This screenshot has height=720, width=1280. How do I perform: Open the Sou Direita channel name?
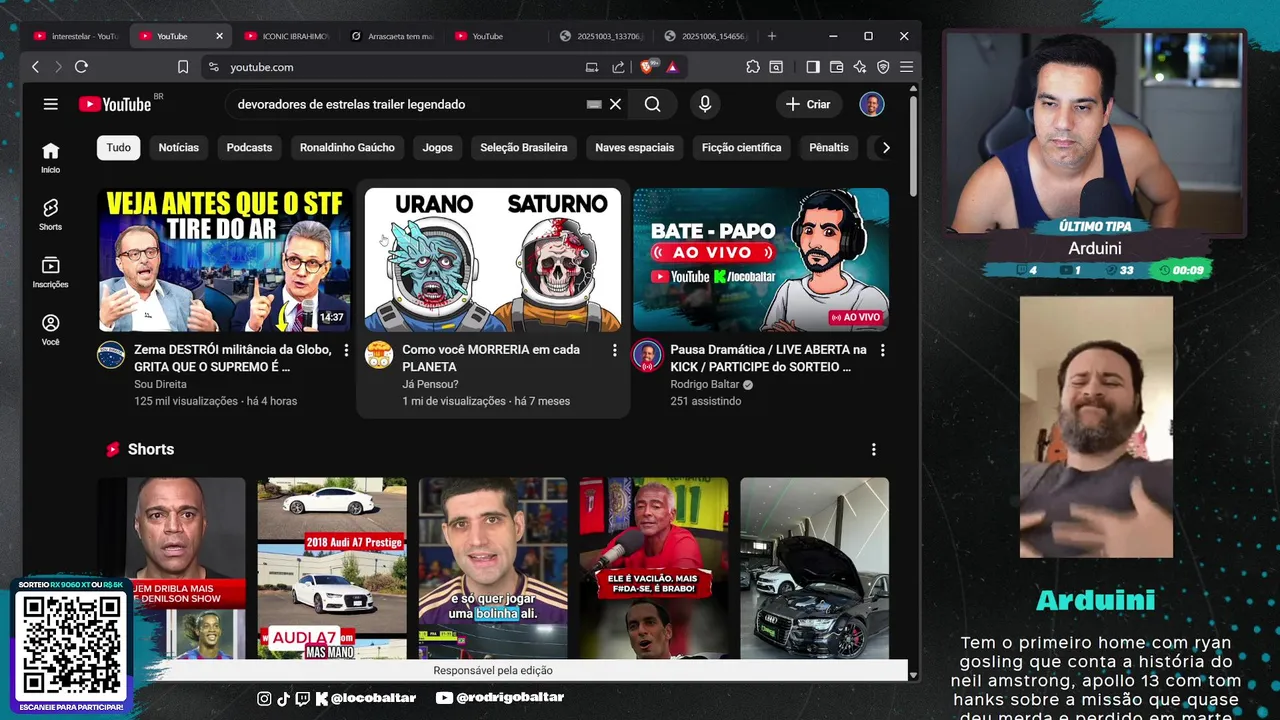click(160, 384)
